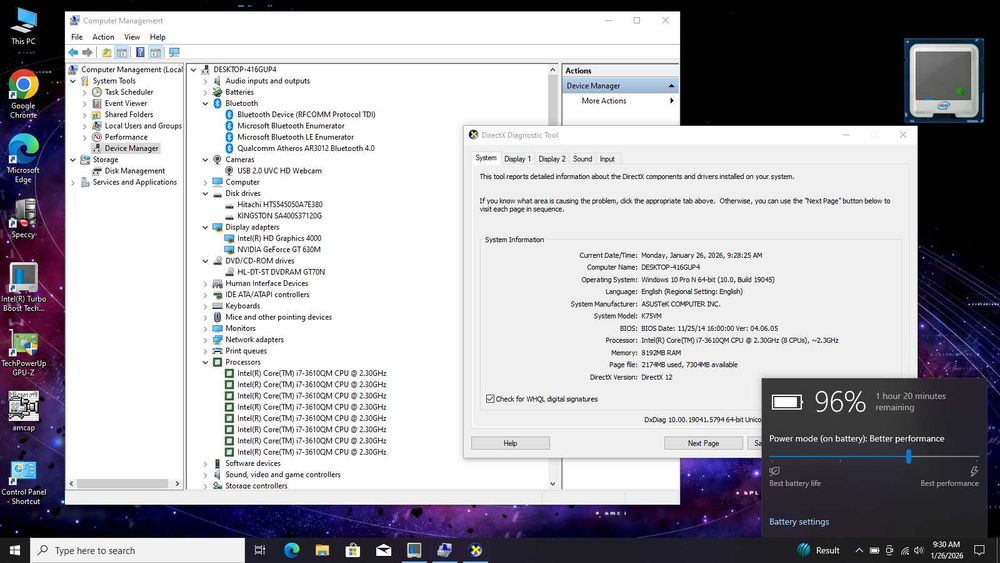Viewport: 1000px width, 563px height.
Task: Open Battery settings link
Action: point(799,522)
